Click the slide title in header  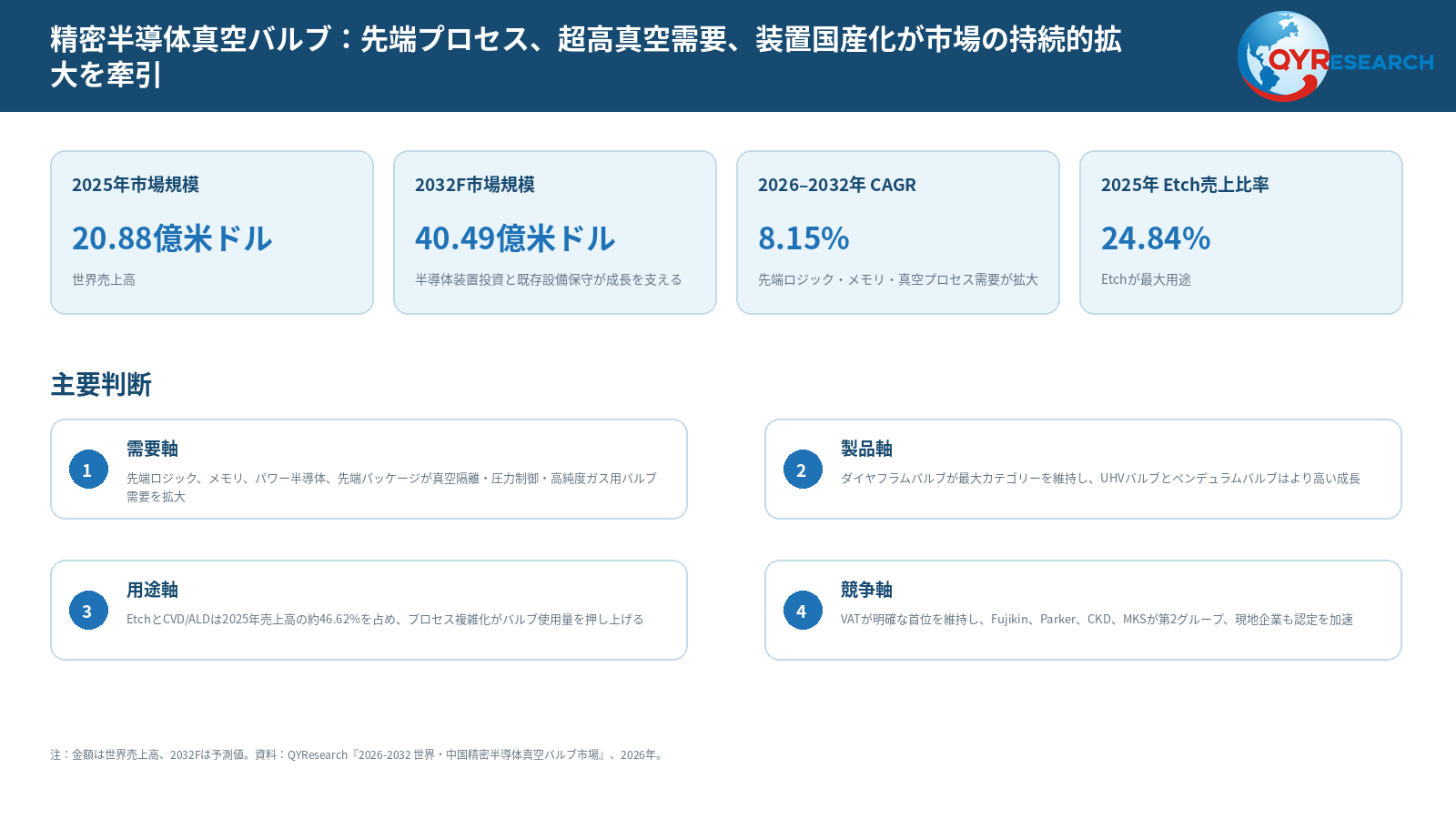click(x=586, y=56)
